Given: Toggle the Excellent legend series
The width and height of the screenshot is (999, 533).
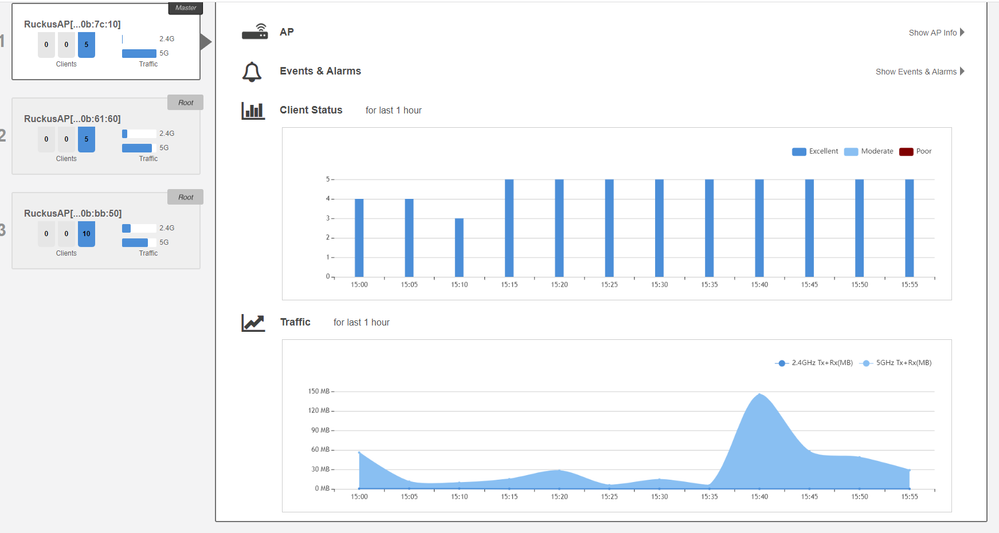Looking at the screenshot, I should pos(815,151).
